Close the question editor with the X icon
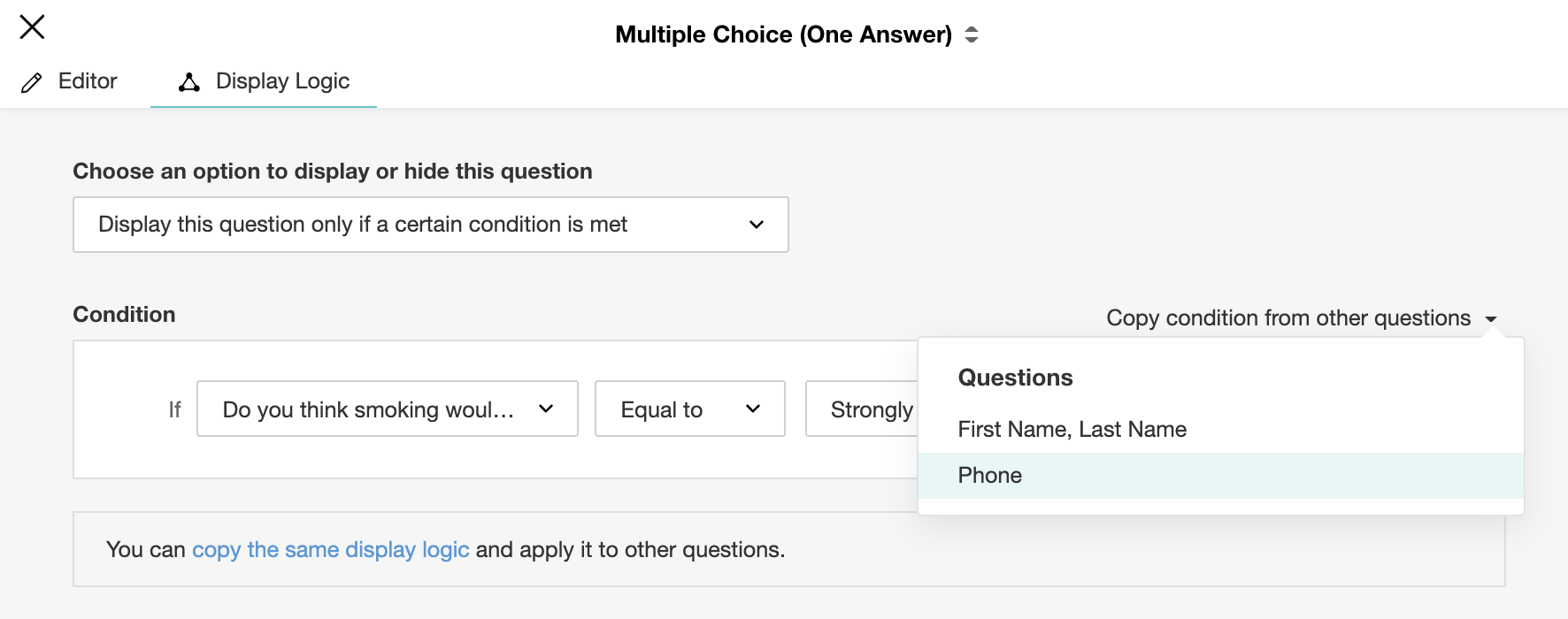The width and height of the screenshot is (1568, 619). click(32, 27)
